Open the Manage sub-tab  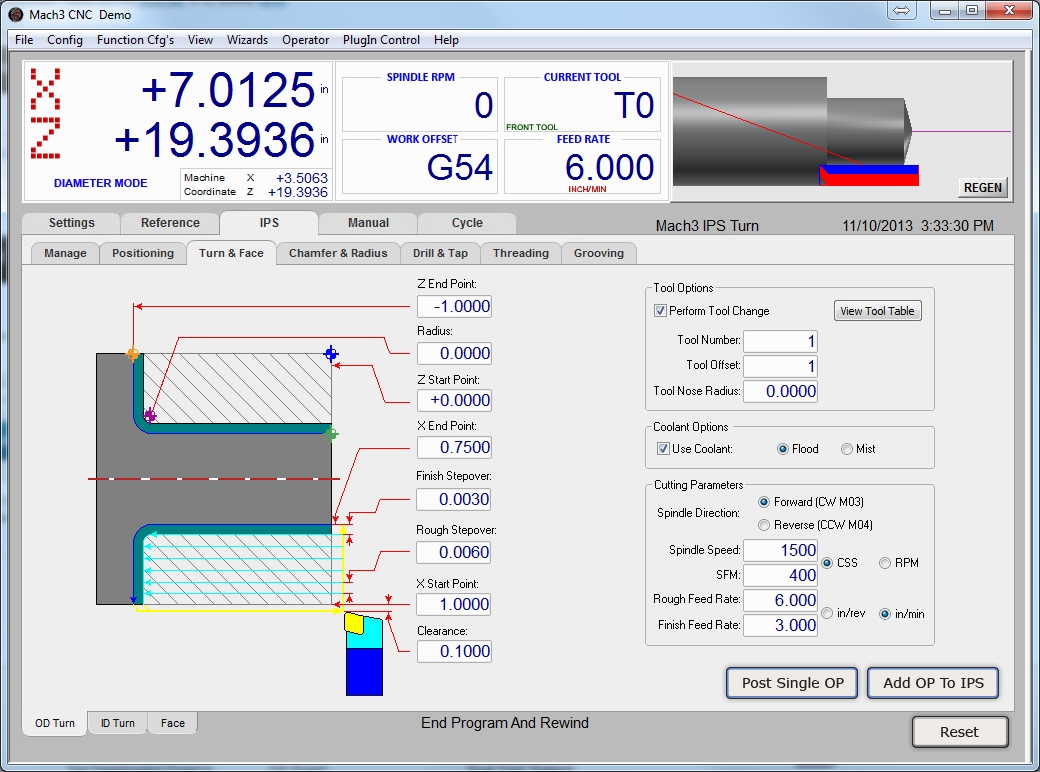(65, 253)
